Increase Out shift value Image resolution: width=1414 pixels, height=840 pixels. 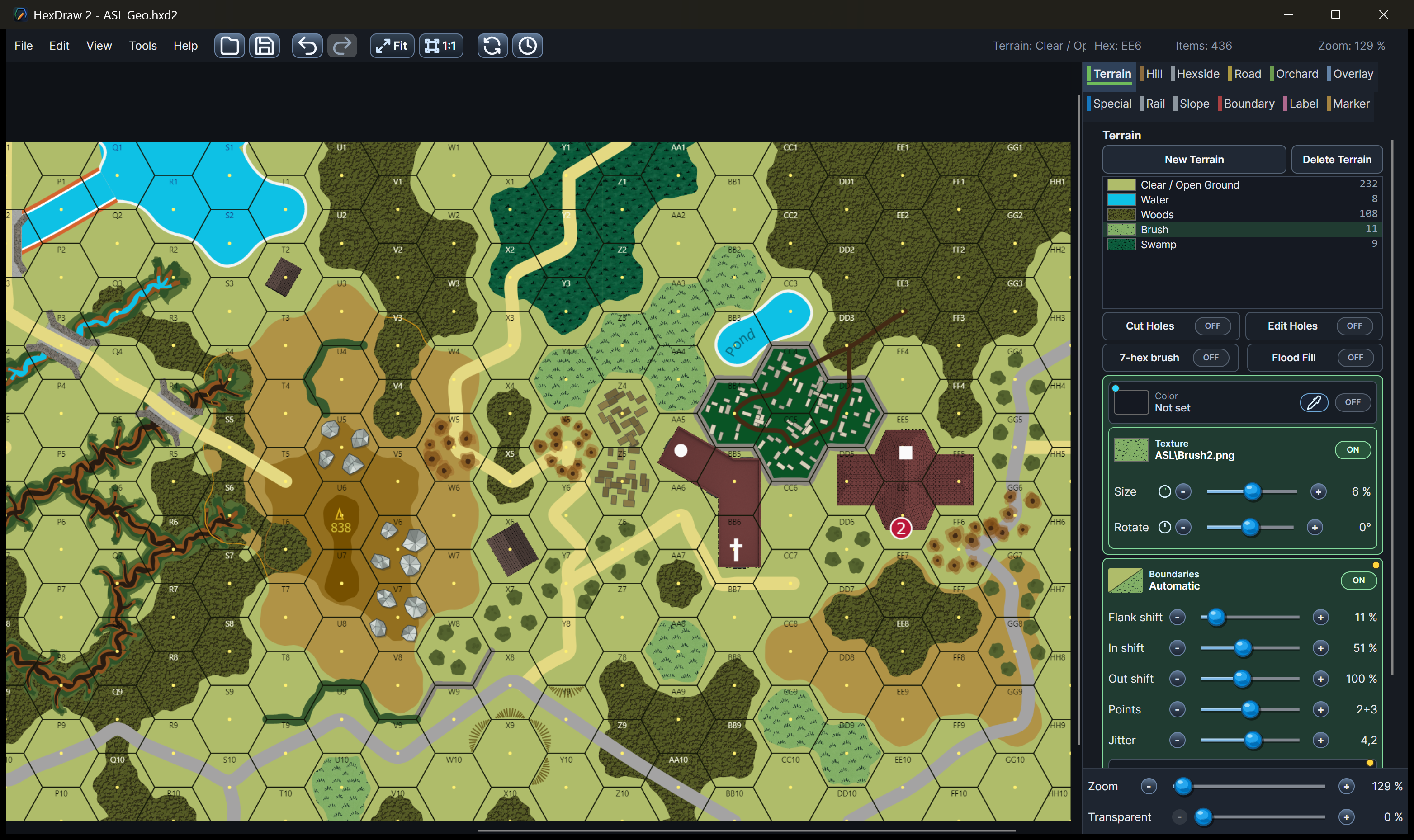[x=1320, y=678]
